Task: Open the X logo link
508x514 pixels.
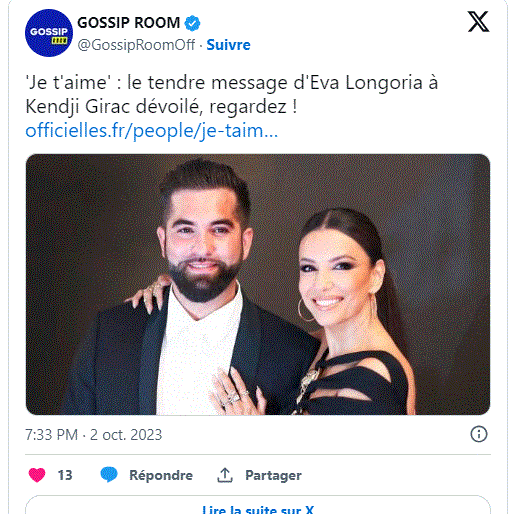Action: point(478,22)
